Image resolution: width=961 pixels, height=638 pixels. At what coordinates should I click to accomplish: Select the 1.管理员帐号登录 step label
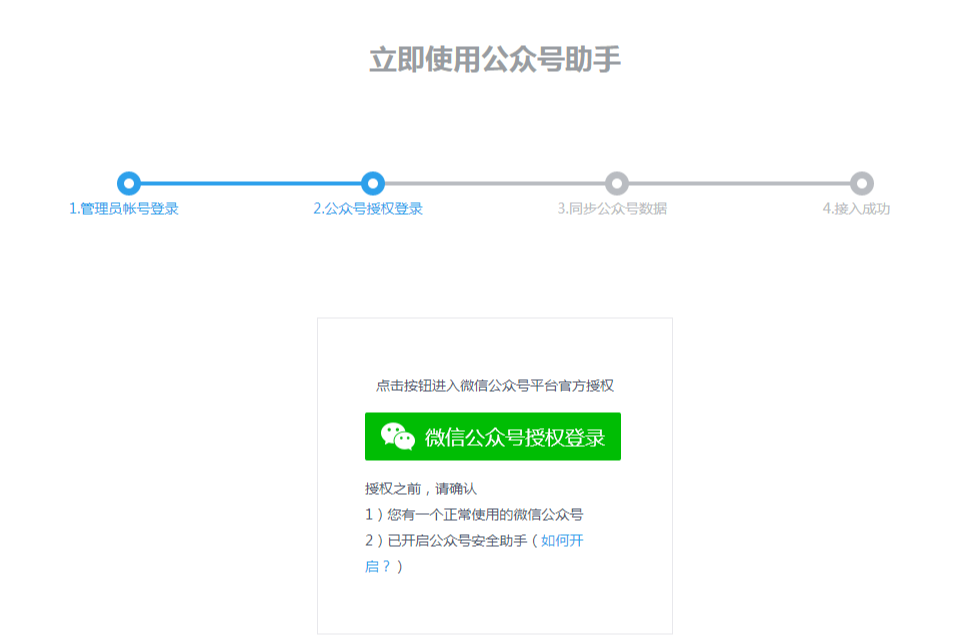pyautogui.click(x=124, y=209)
